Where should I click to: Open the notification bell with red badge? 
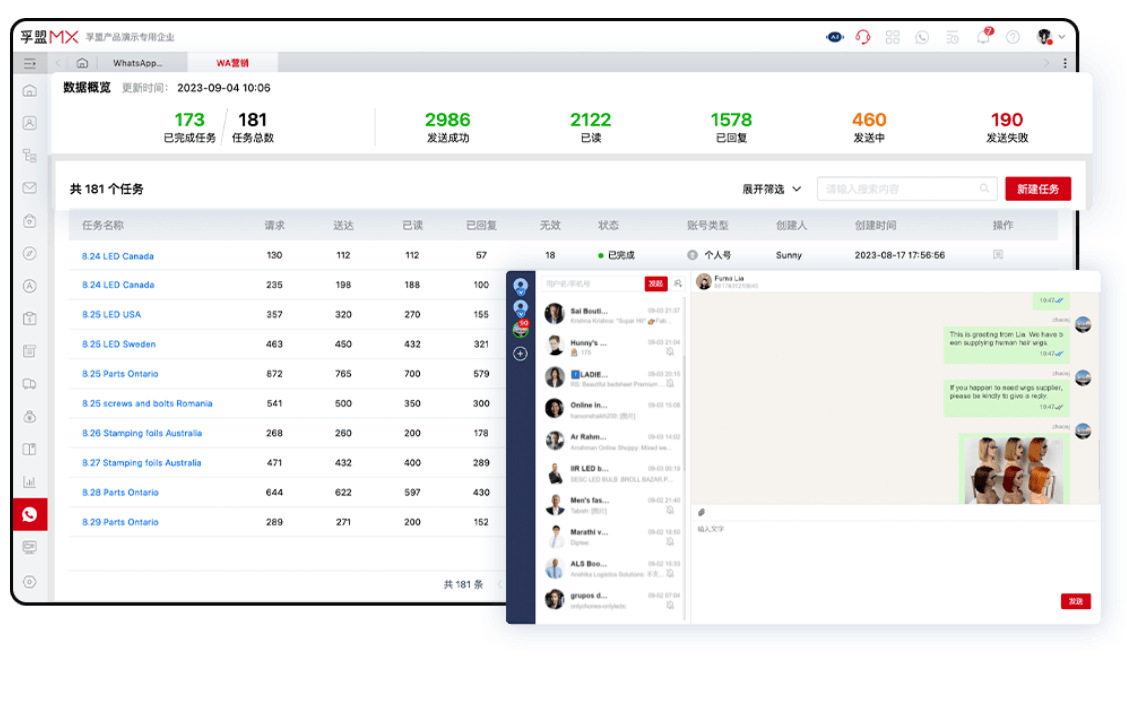[983, 37]
